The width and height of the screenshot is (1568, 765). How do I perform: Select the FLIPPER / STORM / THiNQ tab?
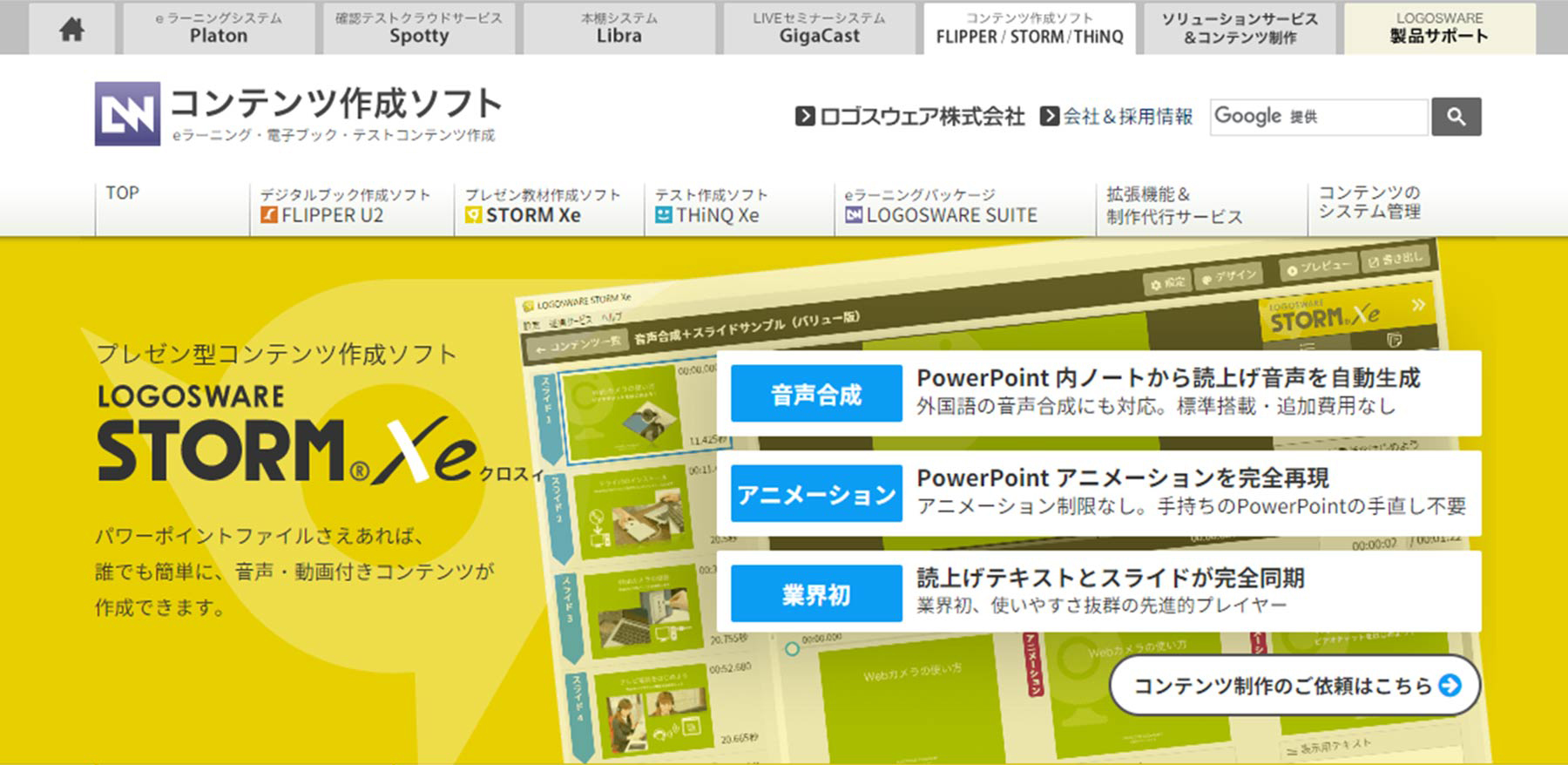1030,29
